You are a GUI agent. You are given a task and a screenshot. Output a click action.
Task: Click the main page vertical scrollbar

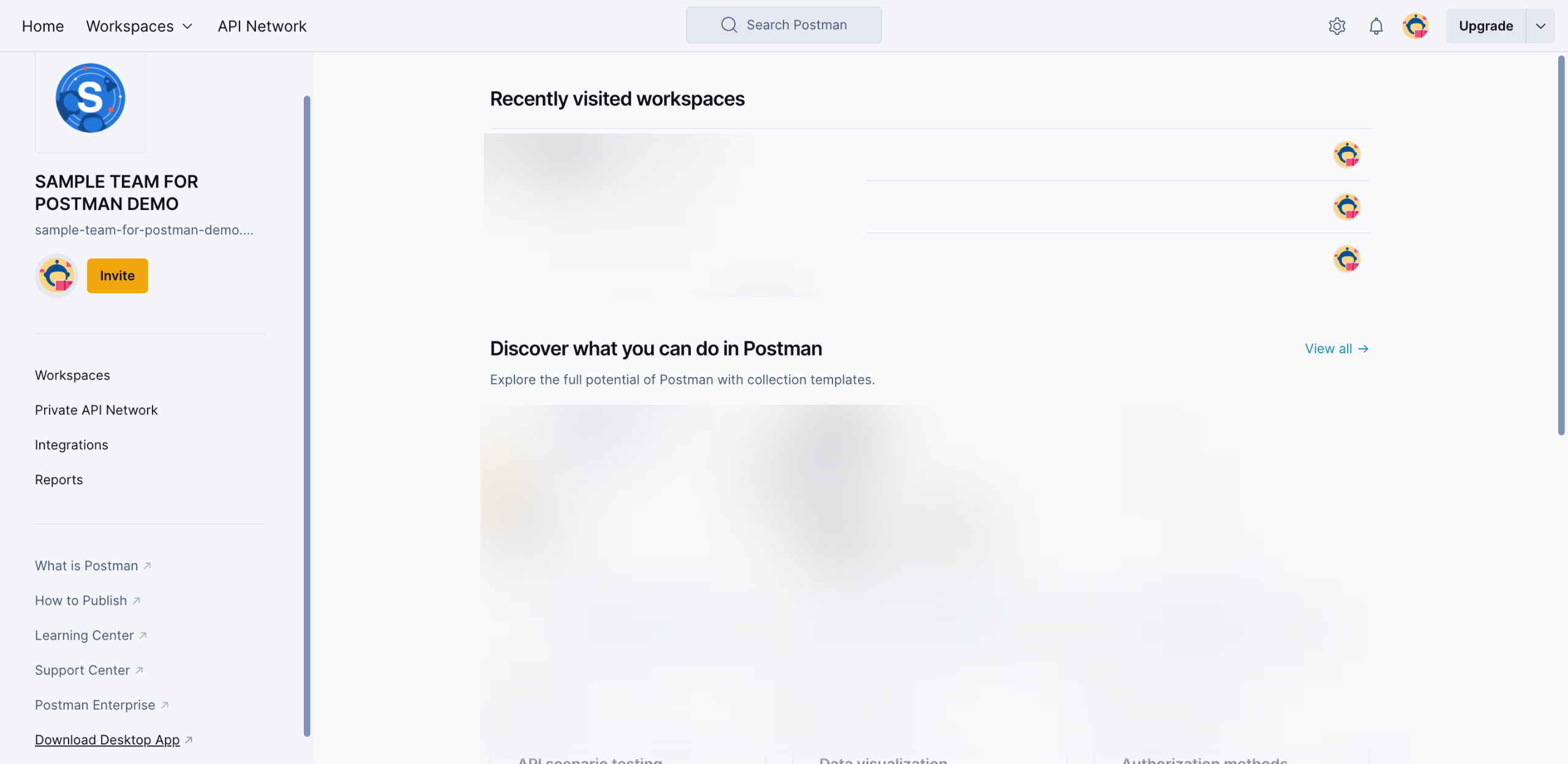1561,245
